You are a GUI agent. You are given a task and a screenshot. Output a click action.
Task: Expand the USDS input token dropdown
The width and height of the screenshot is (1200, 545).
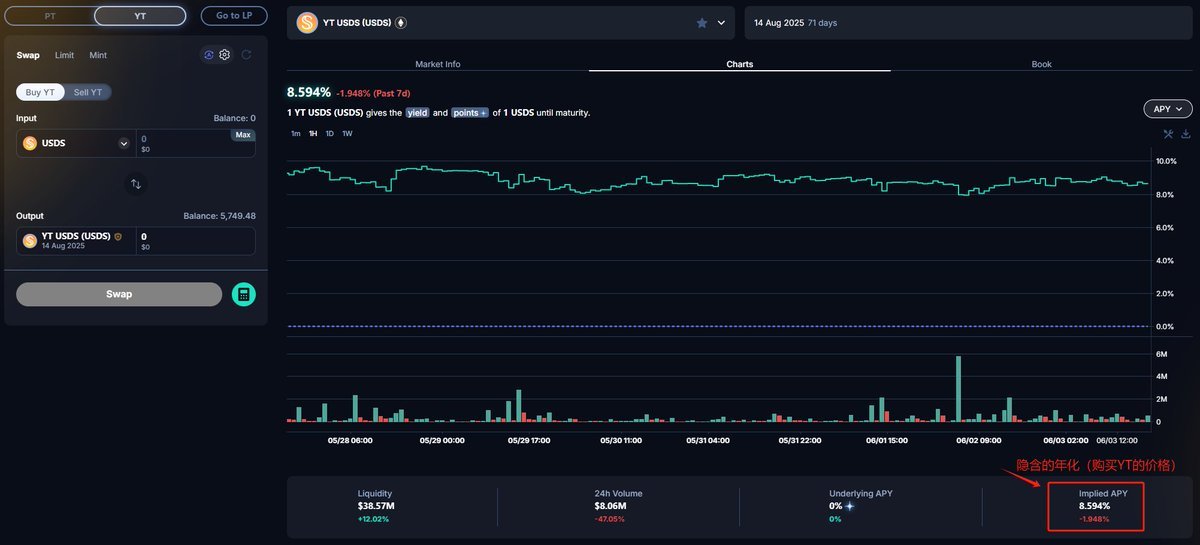coord(124,143)
